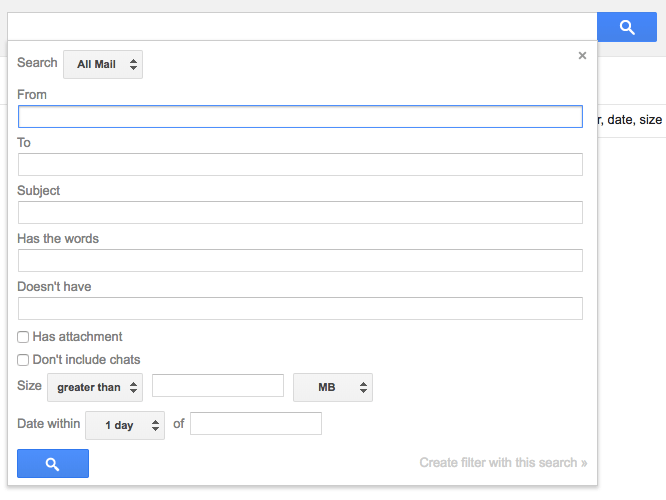Open the All Mail search scope dropdown
The image size is (666, 500).
[x=103, y=65]
